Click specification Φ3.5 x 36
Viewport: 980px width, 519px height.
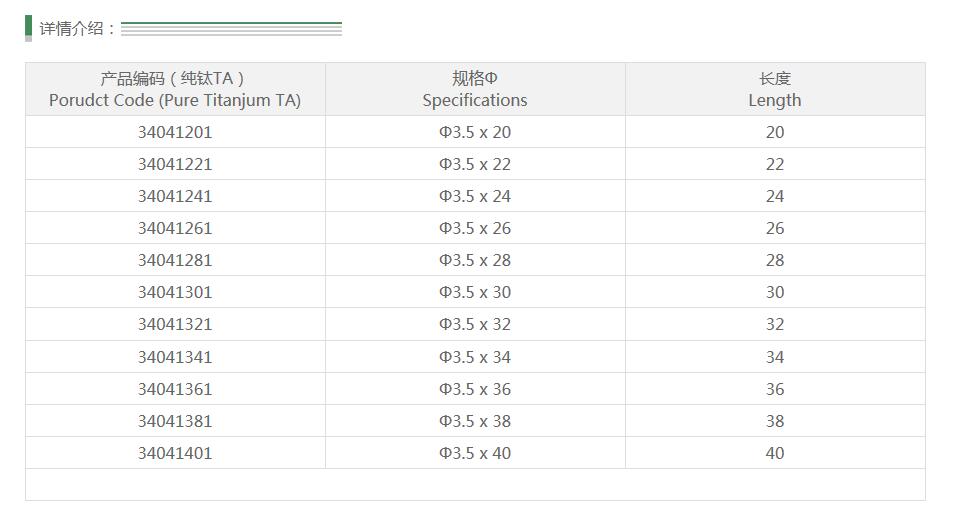tap(475, 389)
